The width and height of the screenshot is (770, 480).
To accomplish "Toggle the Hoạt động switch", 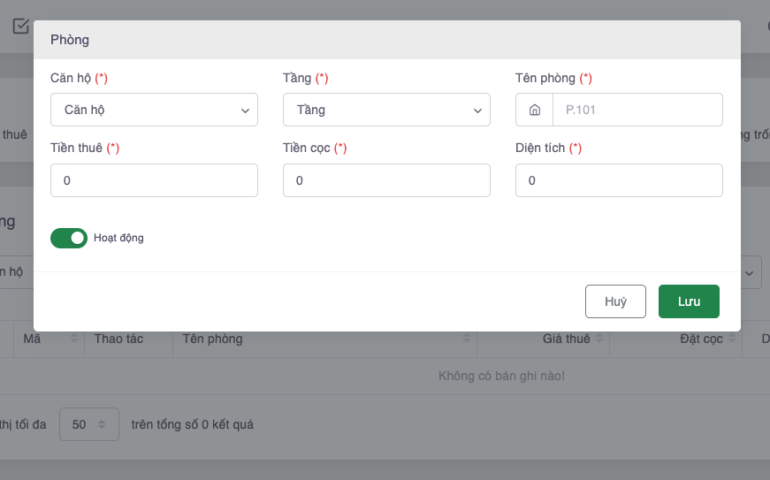I will tap(69, 238).
